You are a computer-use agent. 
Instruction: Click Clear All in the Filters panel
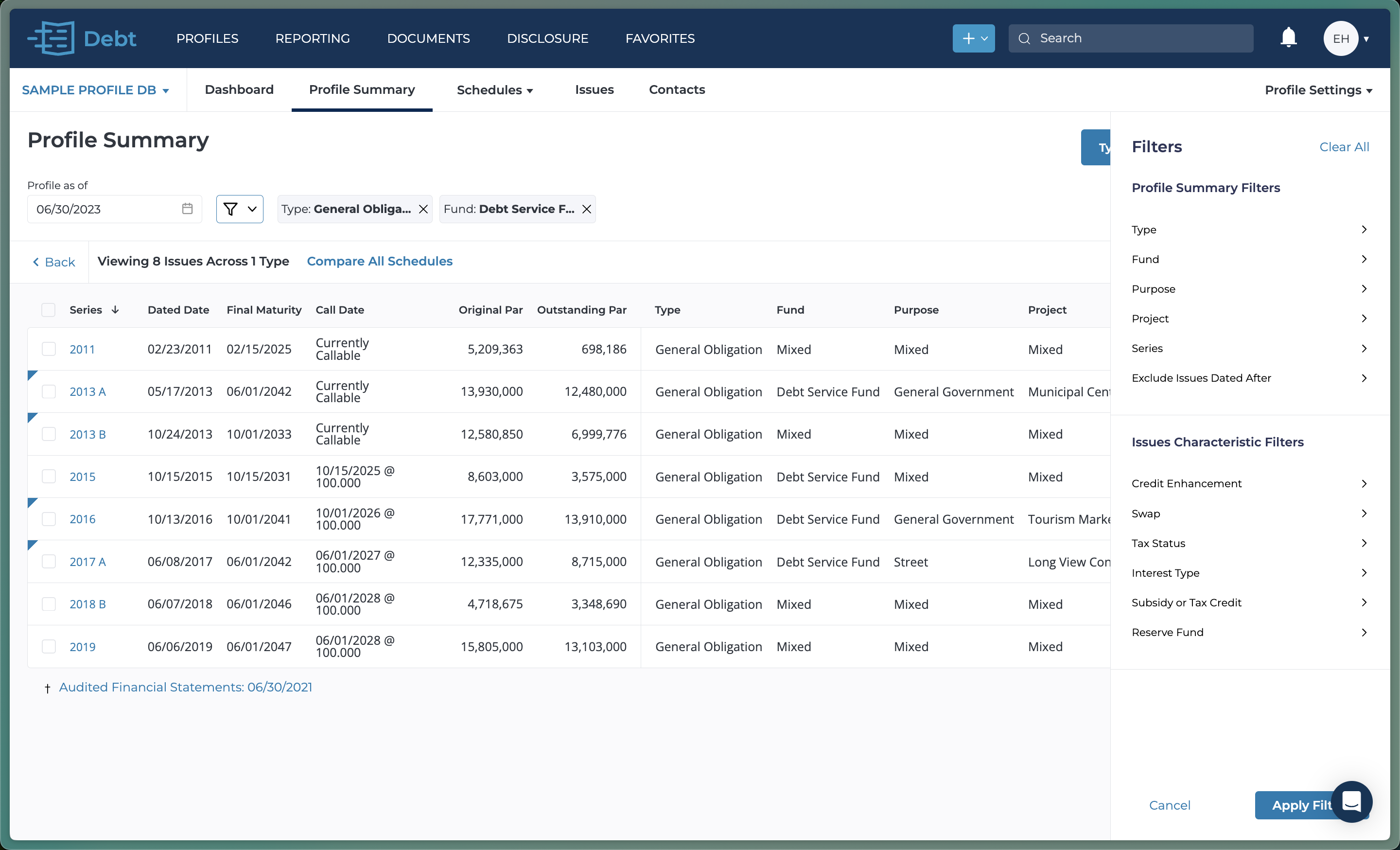1344,146
